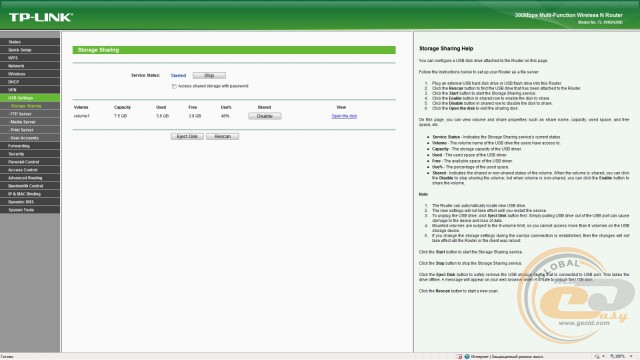Open the Status menu item
The width and height of the screenshot is (640, 360).
(x=30, y=42)
